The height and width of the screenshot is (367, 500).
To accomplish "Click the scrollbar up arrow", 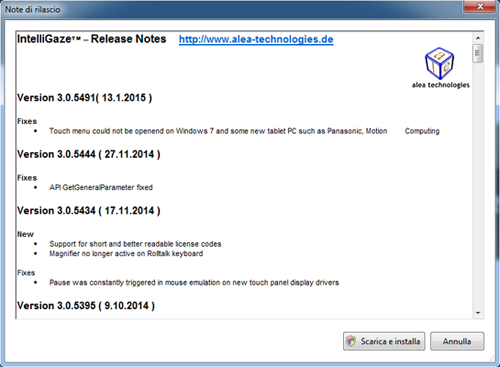I will click(x=478, y=38).
